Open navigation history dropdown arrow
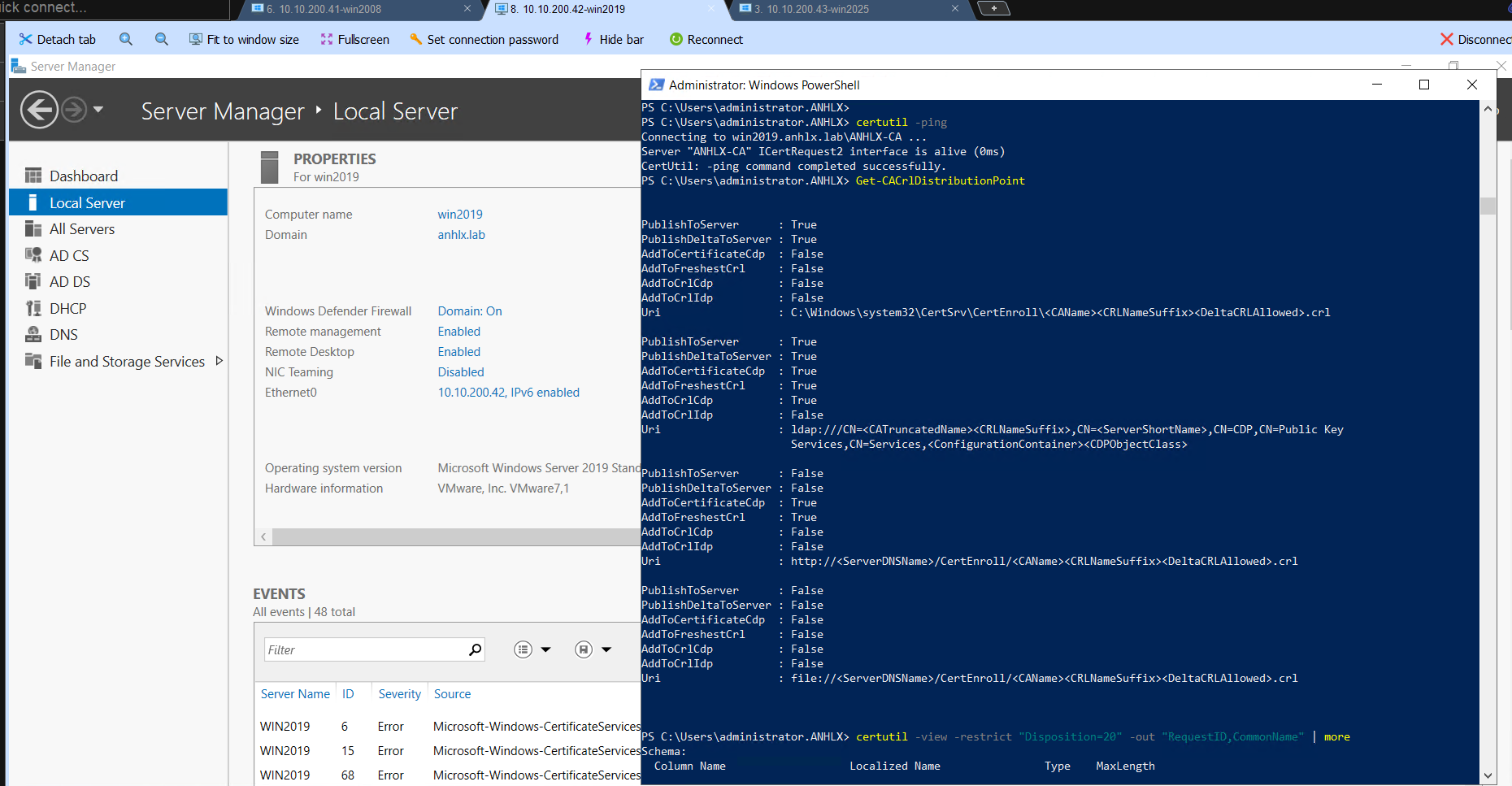This screenshot has width=1512, height=786. point(98,109)
